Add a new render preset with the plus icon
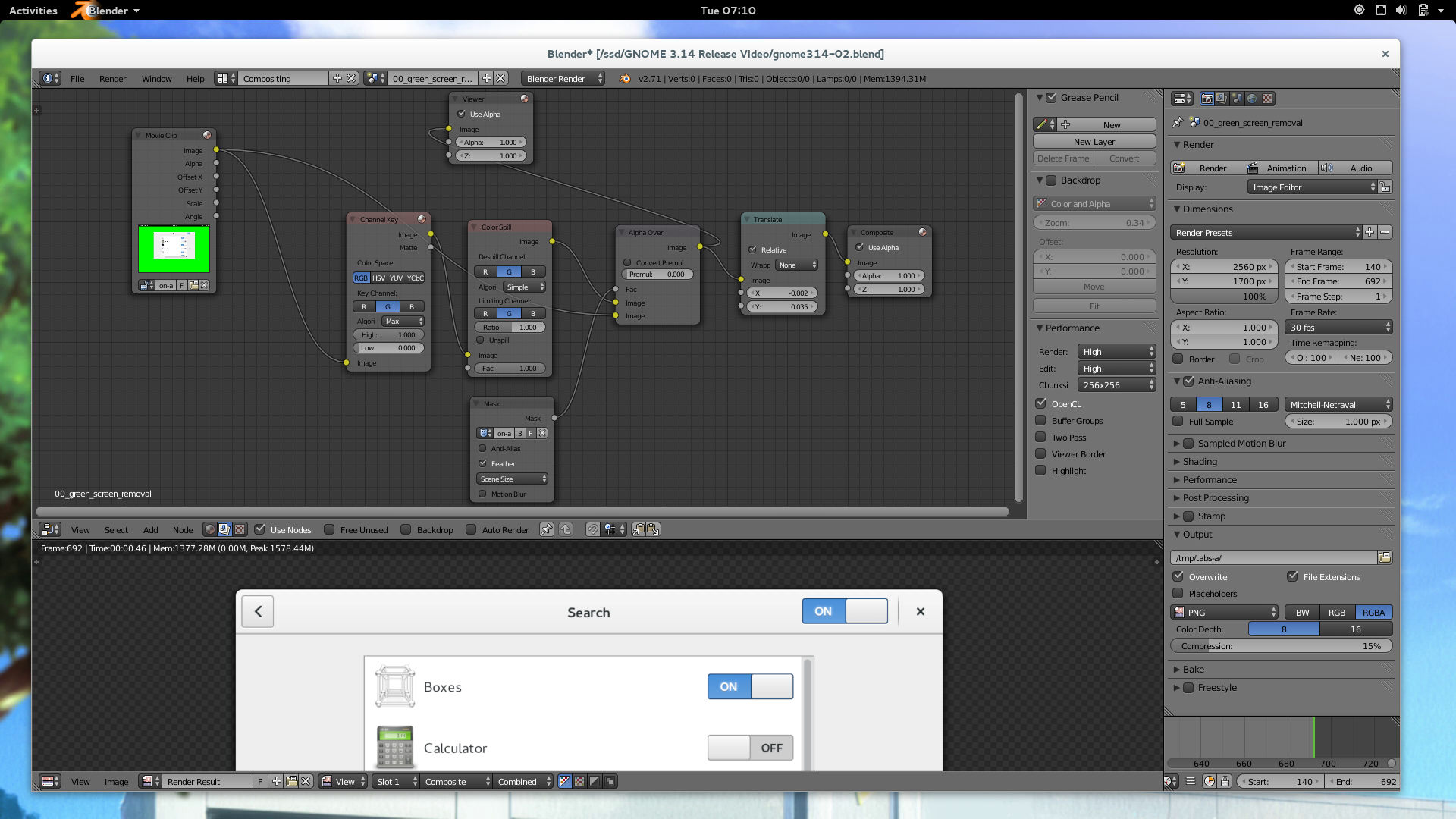1456x819 pixels. pyautogui.click(x=1370, y=233)
